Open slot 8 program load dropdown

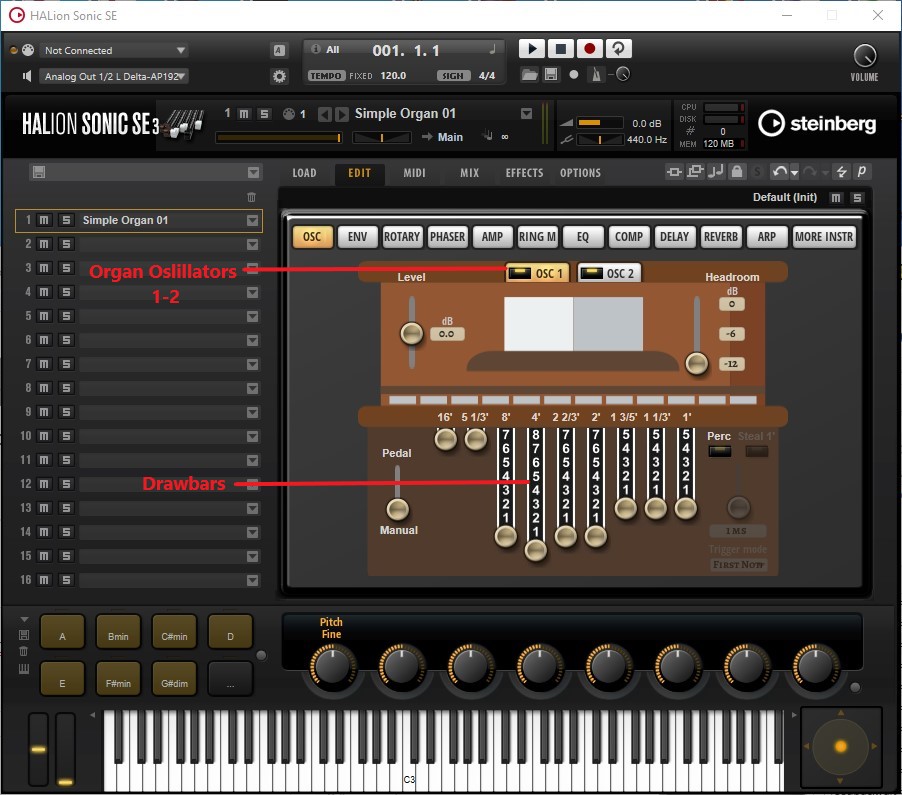[253, 388]
